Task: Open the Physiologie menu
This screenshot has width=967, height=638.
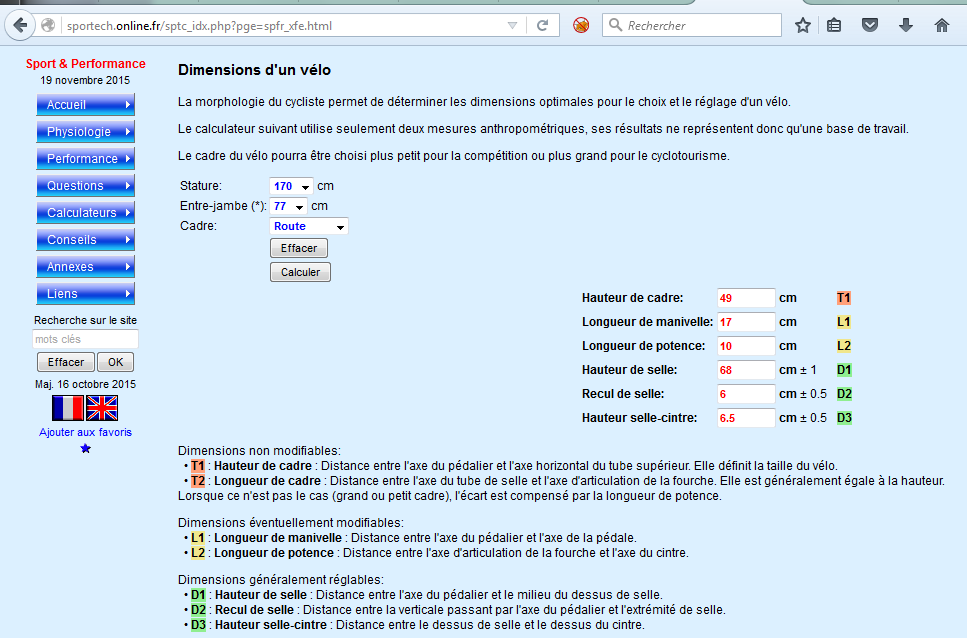Action: (85, 131)
